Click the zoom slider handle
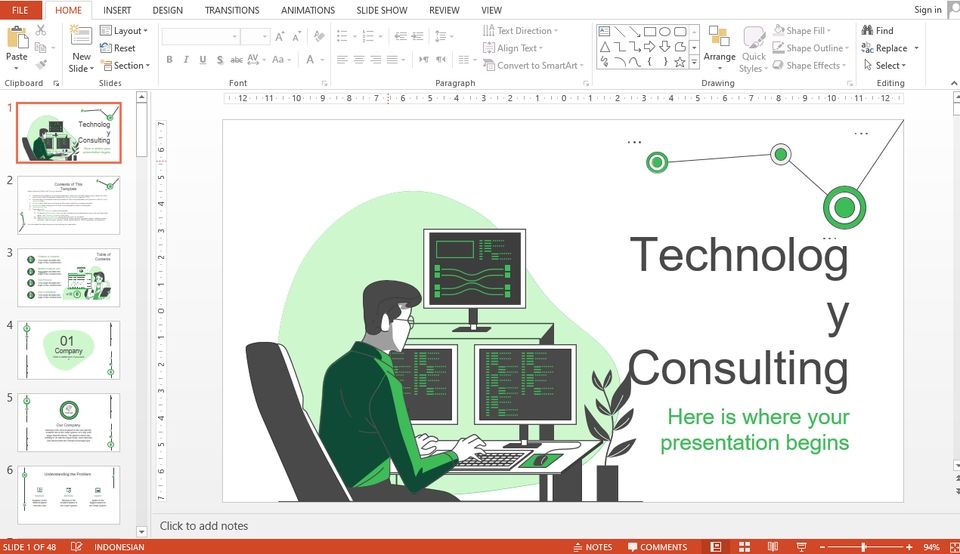This screenshot has width=960, height=554. (x=863, y=547)
